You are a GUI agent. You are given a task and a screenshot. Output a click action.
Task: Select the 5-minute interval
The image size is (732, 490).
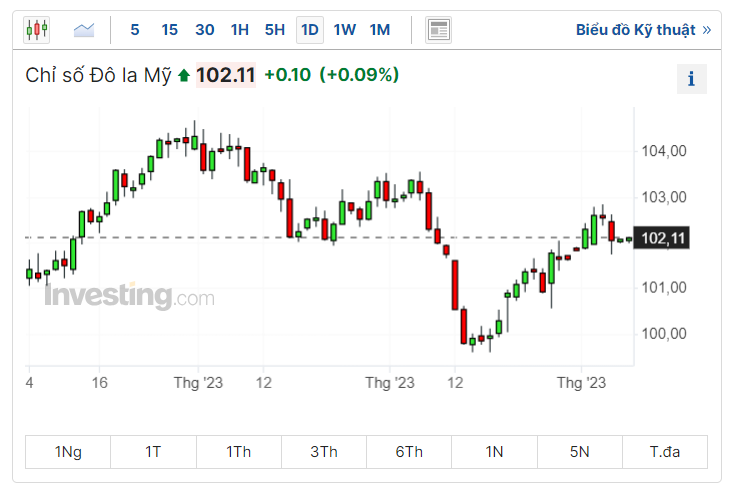point(135,29)
